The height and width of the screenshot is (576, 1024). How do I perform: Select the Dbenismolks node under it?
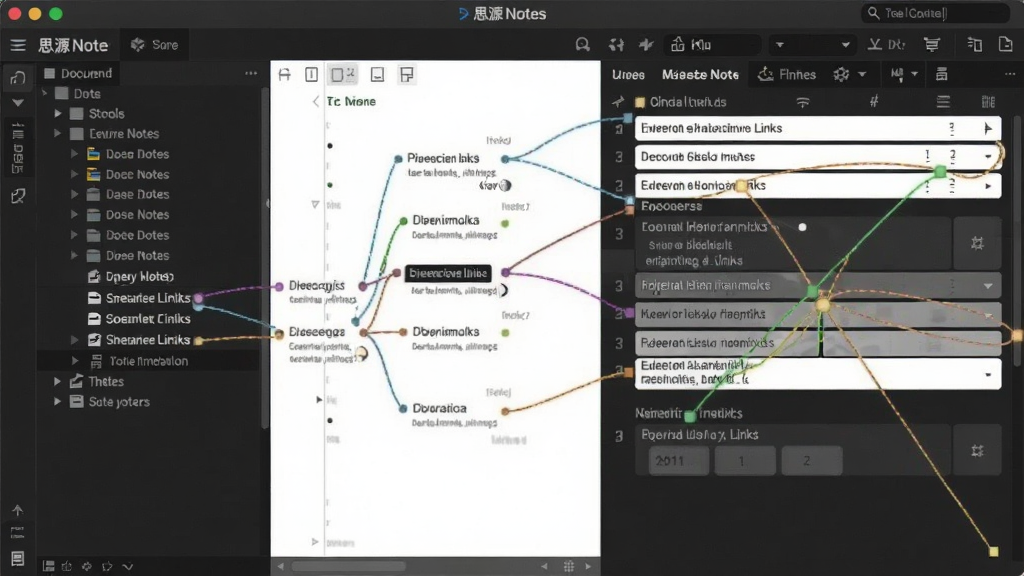(x=445, y=332)
